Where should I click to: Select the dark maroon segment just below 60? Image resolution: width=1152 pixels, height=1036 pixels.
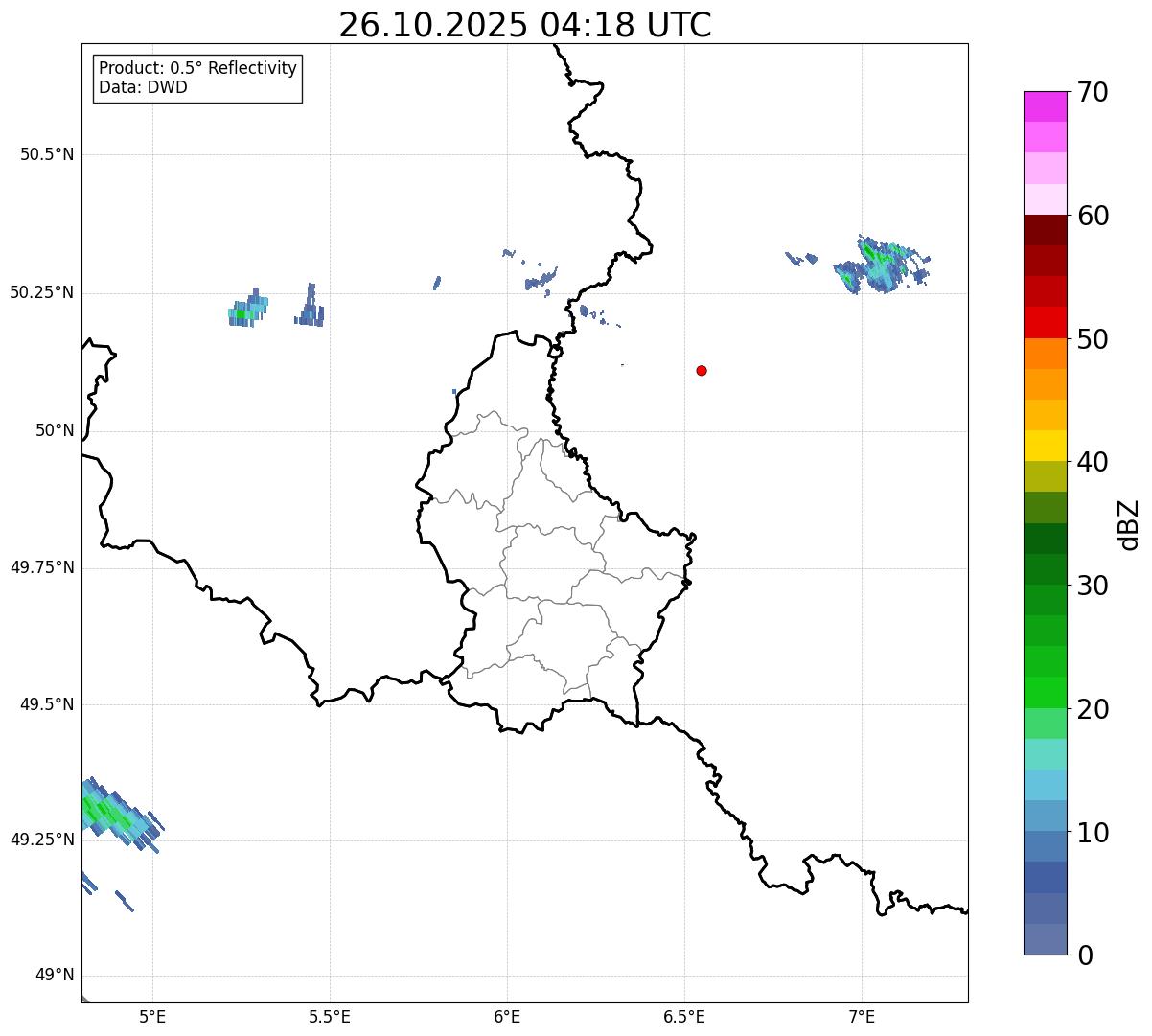click(1051, 230)
